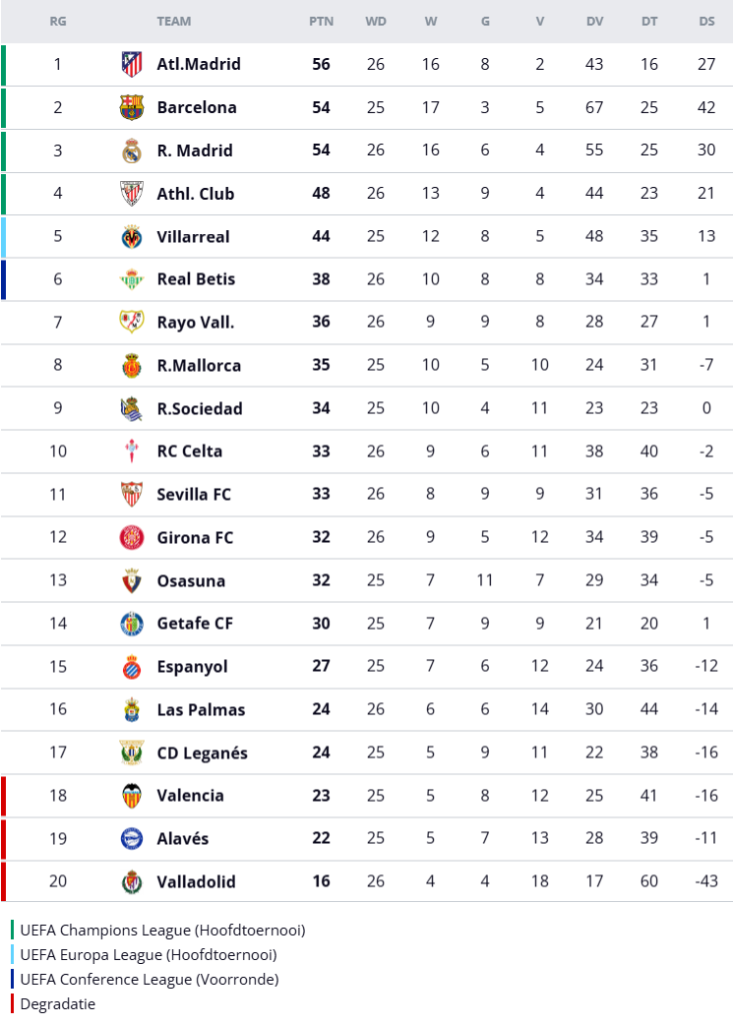Click the Real Betis club crest
733x1024 pixels.
pos(132,279)
